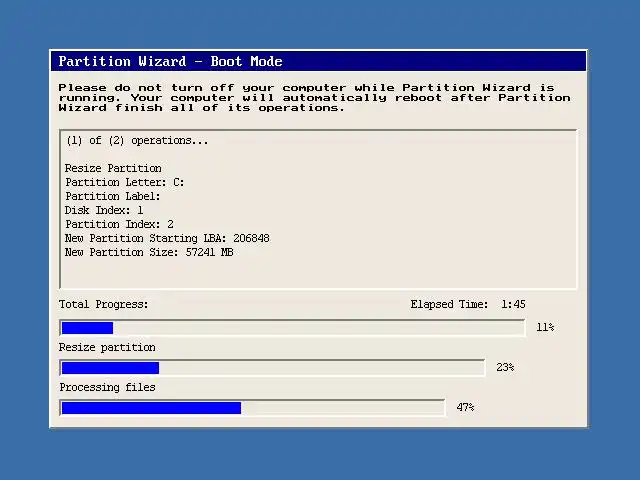640x480 pixels.
Task: Click 'New Partition Size: 57241 MB' line
Action: point(149,252)
